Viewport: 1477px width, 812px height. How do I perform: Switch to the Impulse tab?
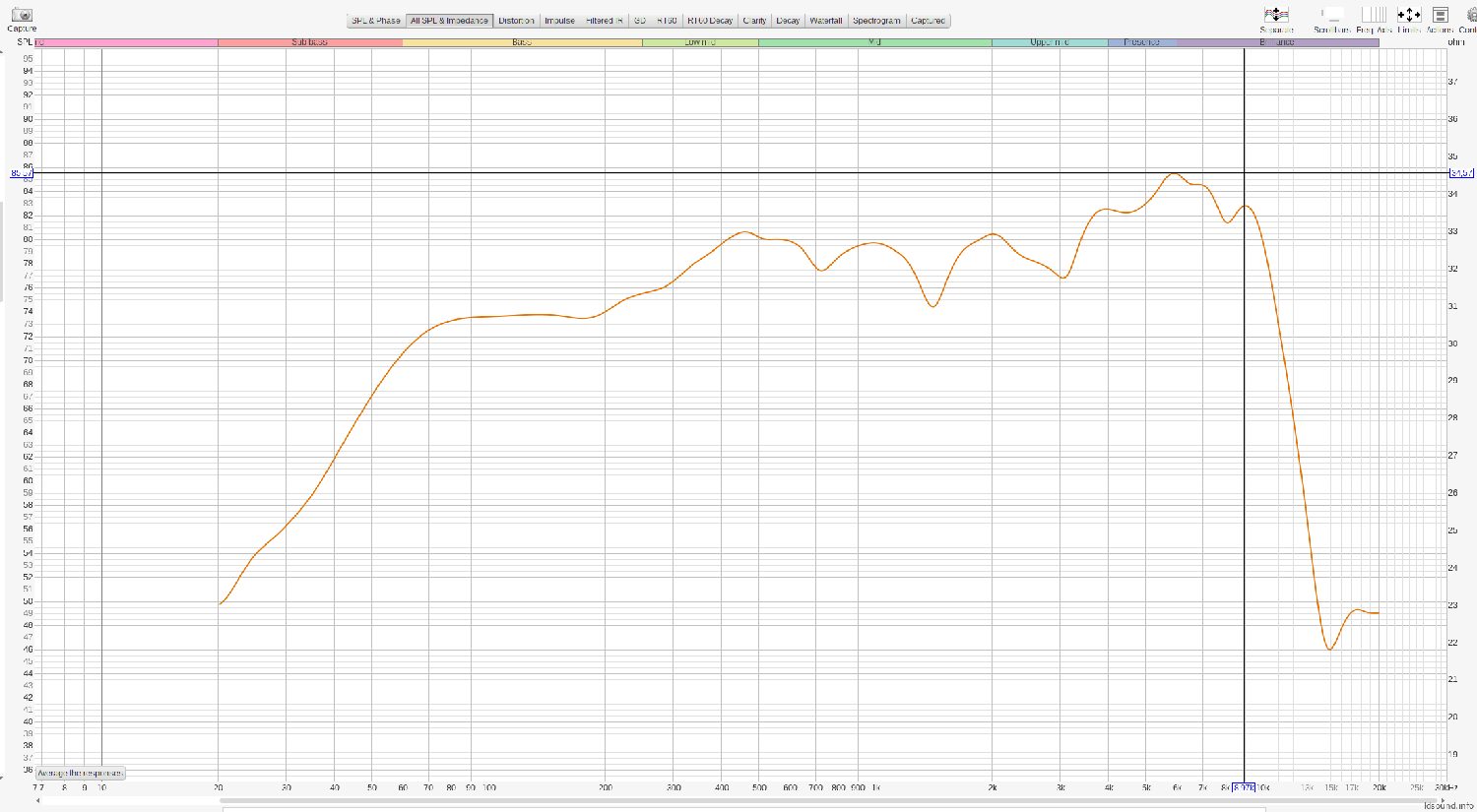point(559,21)
